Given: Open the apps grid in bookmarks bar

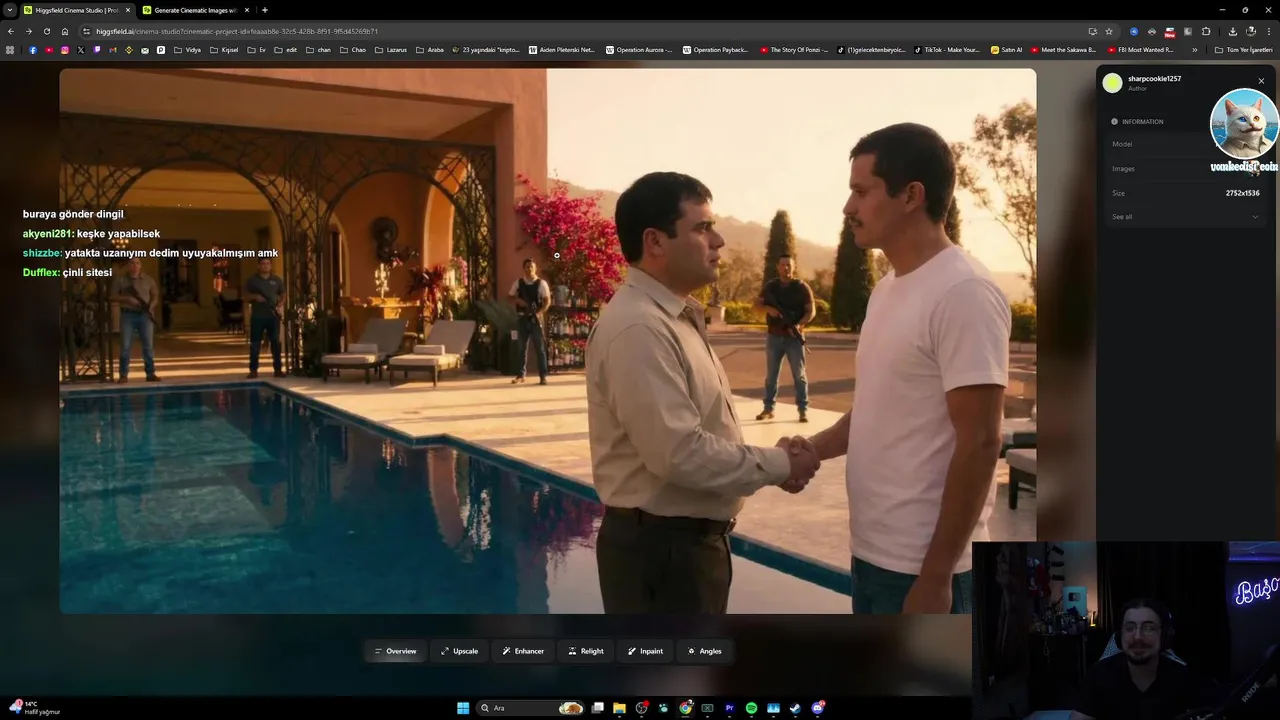Looking at the screenshot, I should click(10, 50).
